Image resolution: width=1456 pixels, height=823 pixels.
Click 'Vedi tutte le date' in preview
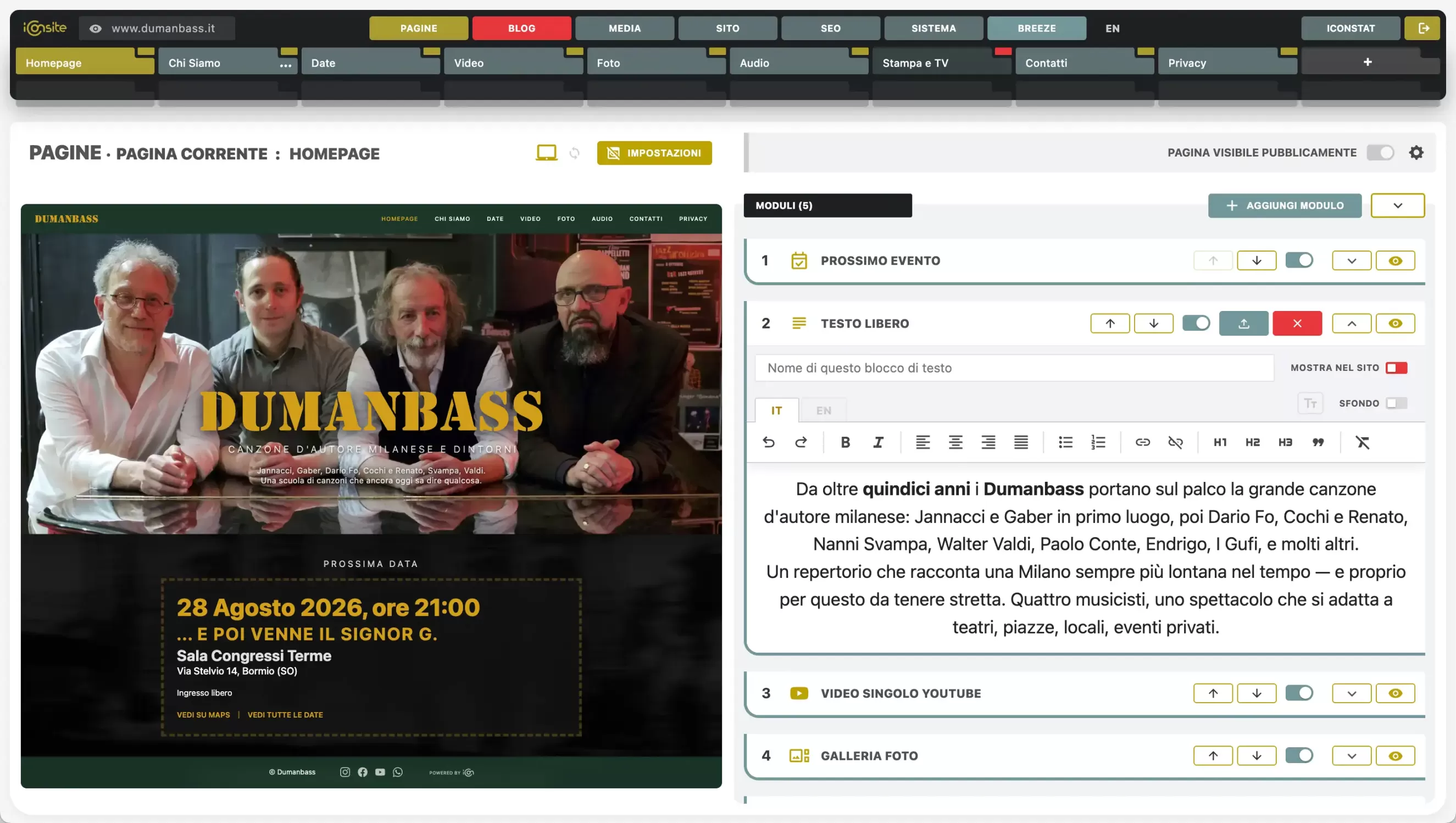[x=285, y=715]
